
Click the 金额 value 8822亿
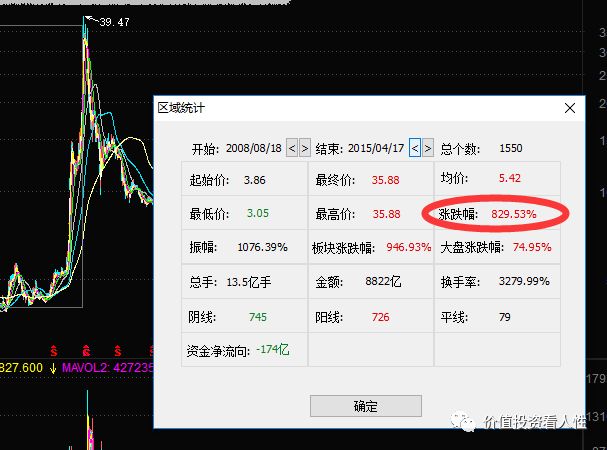pyautogui.click(x=383, y=281)
